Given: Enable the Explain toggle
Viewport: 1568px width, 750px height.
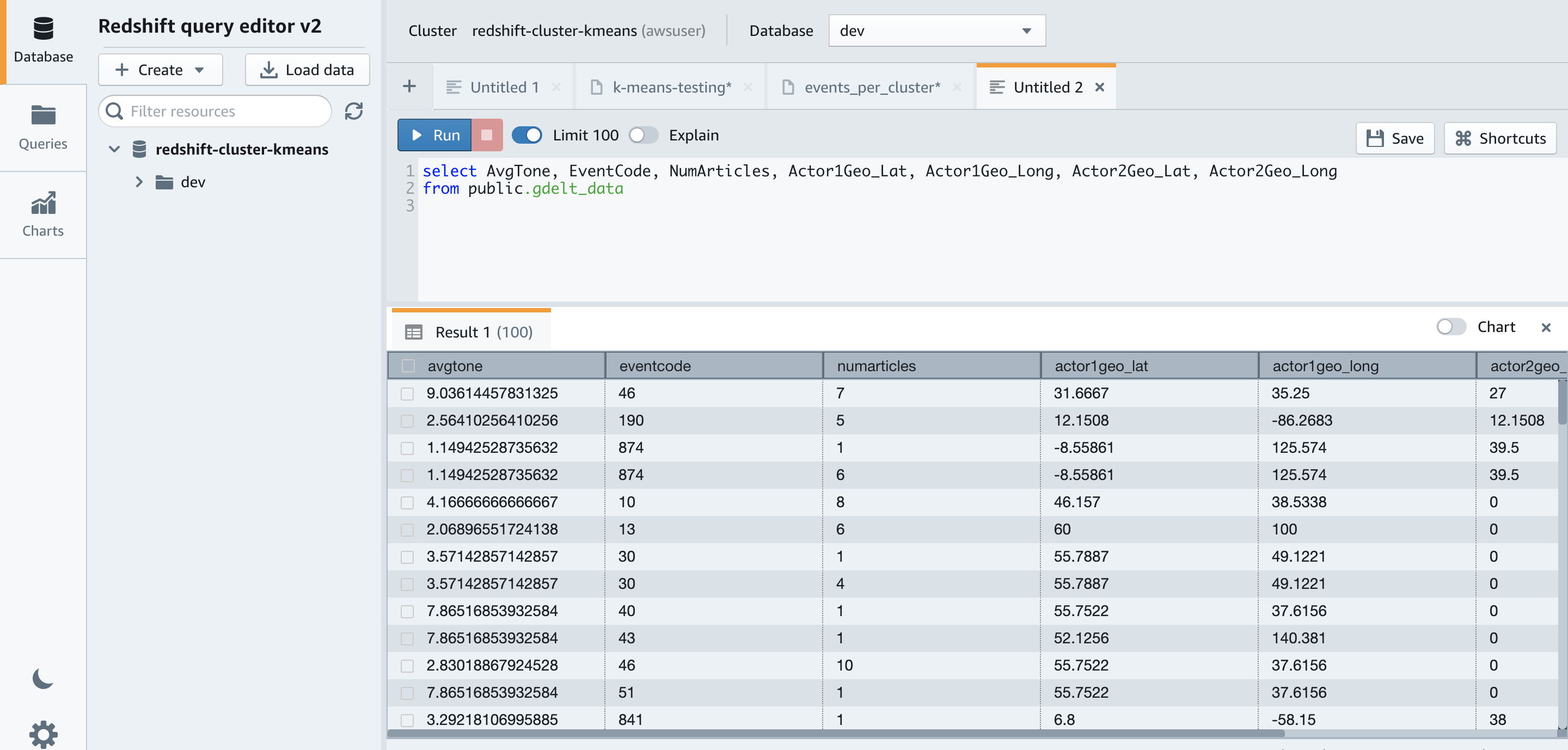Looking at the screenshot, I should point(644,135).
